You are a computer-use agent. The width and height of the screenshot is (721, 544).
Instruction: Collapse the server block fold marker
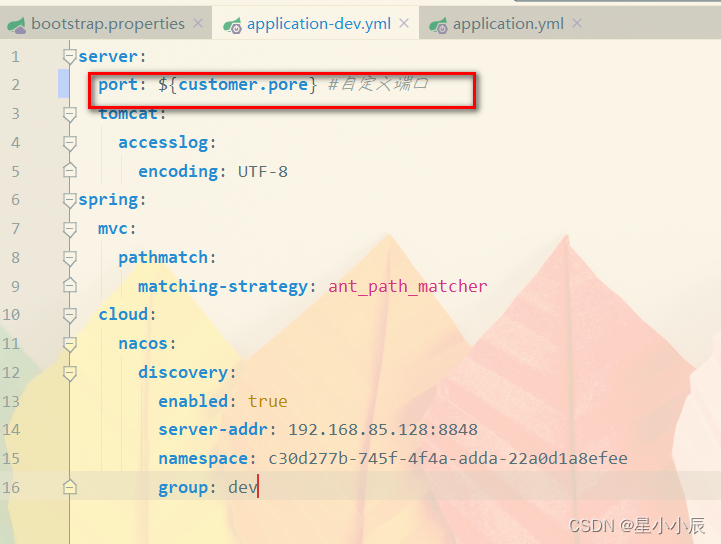pyautogui.click(x=69, y=57)
